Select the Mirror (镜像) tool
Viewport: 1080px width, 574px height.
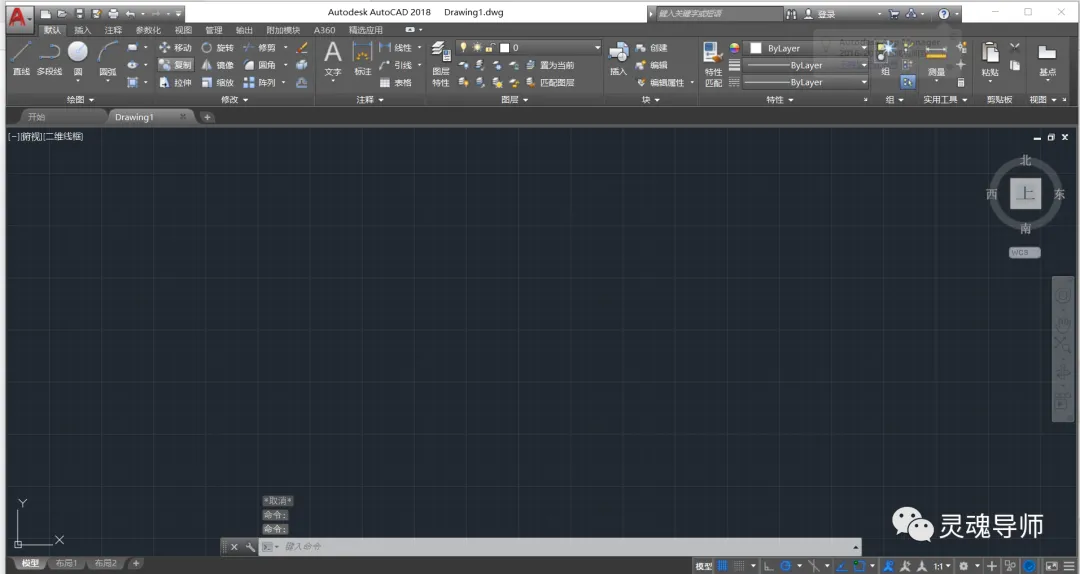pos(218,65)
